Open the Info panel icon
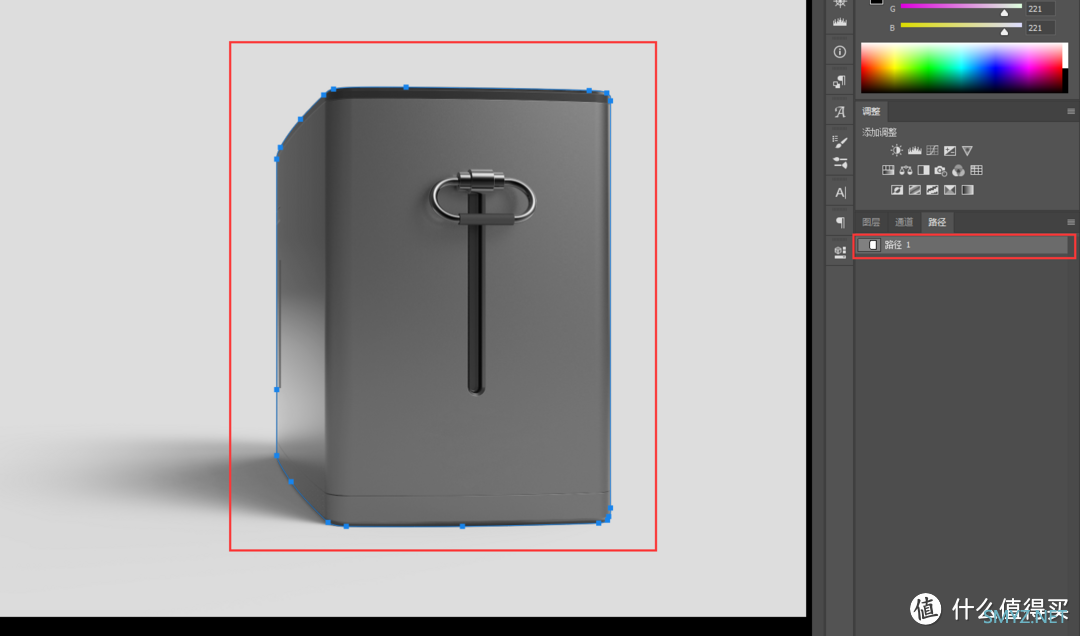This screenshot has height=636, width=1080. click(840, 52)
